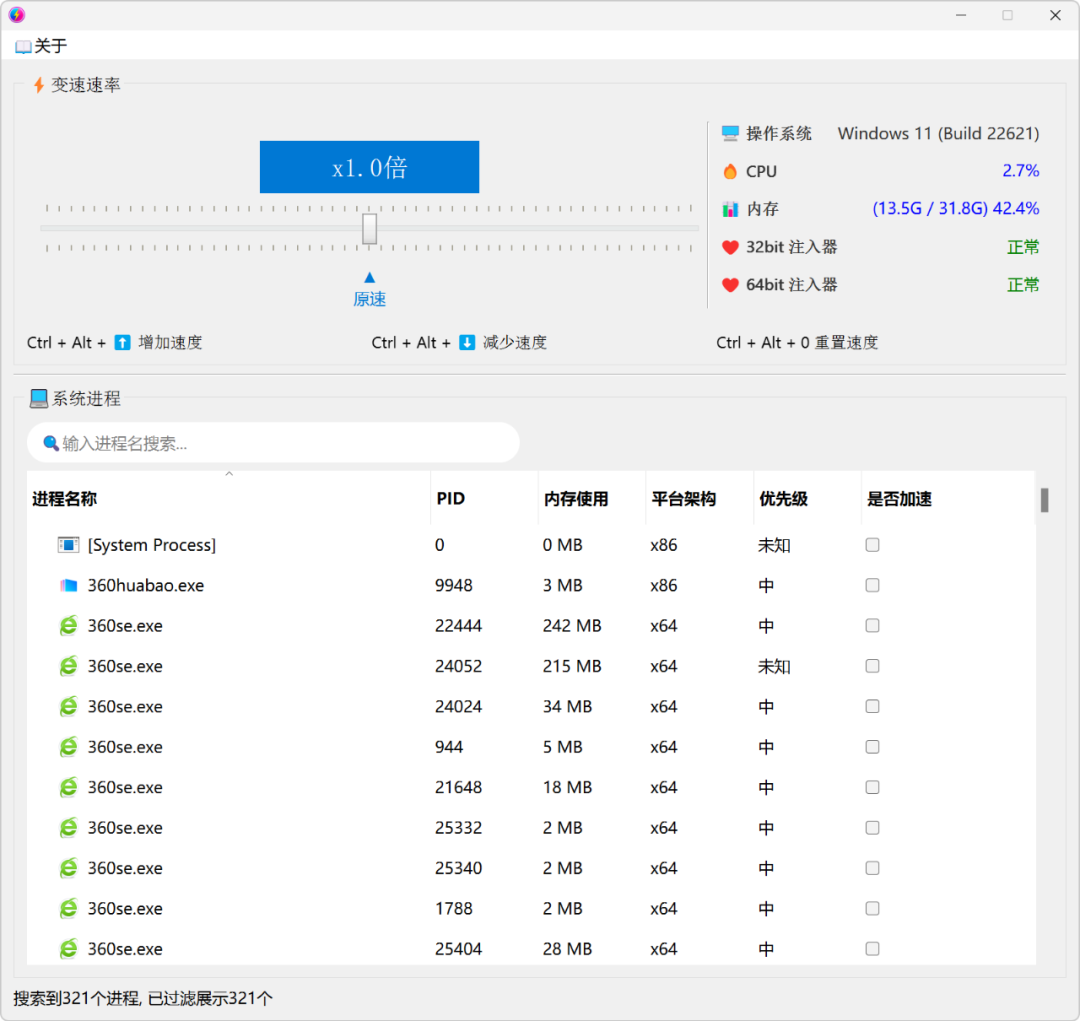Sort by 是否加速 column header
This screenshot has width=1080, height=1021.
(x=948, y=499)
